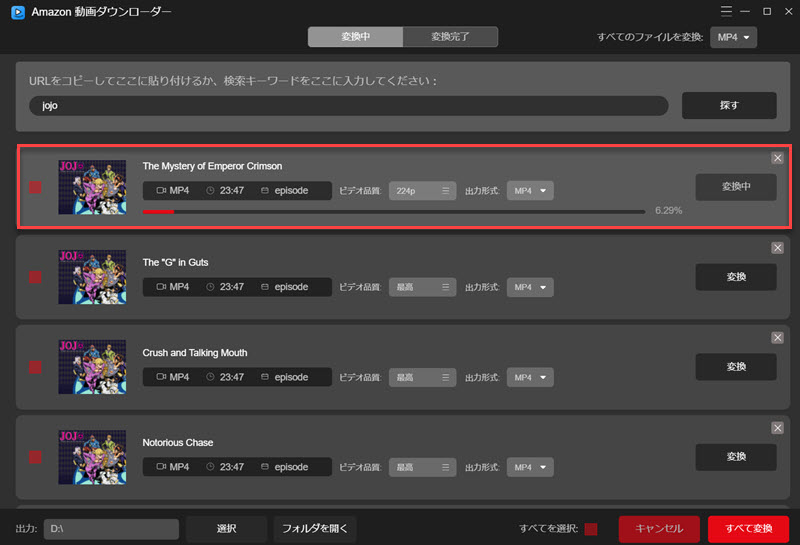
Task: Click the title "Crush and Talking Mouth"
Action: (195, 353)
